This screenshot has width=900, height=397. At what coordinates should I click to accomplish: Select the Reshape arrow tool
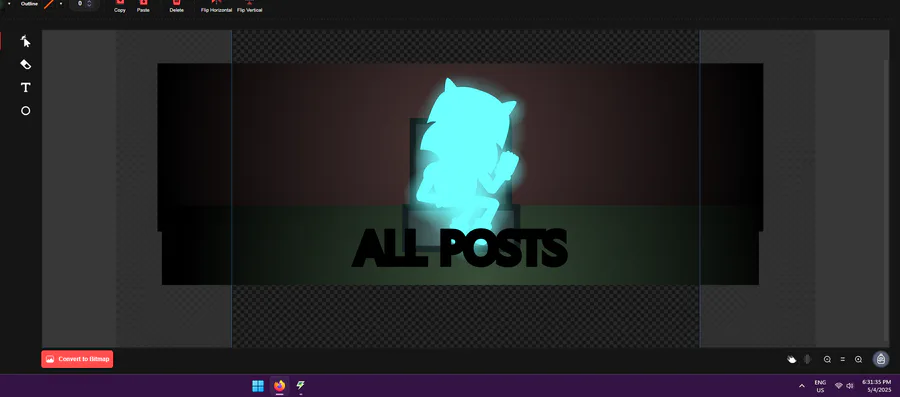25,41
